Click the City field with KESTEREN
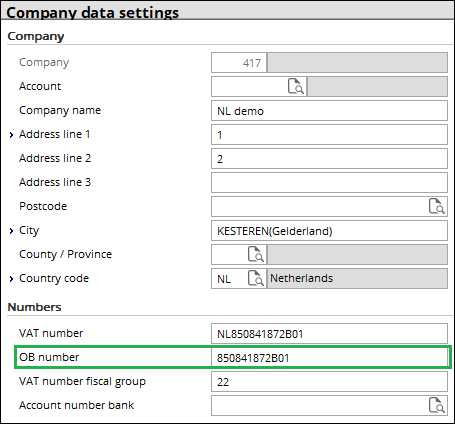 [x=329, y=231]
